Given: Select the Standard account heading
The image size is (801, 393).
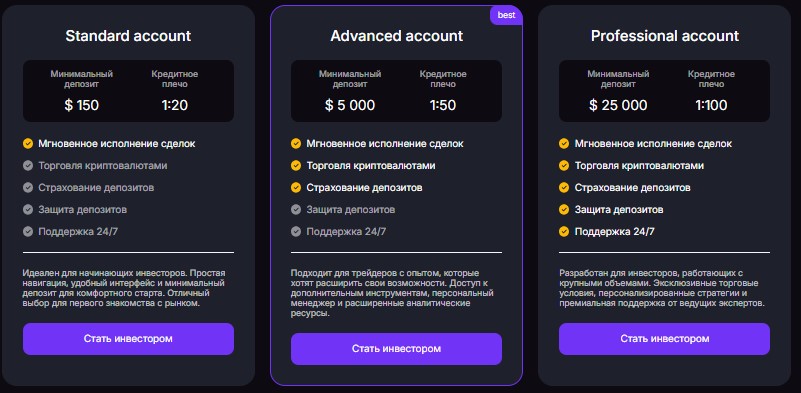Looking at the screenshot, I should coord(128,36).
